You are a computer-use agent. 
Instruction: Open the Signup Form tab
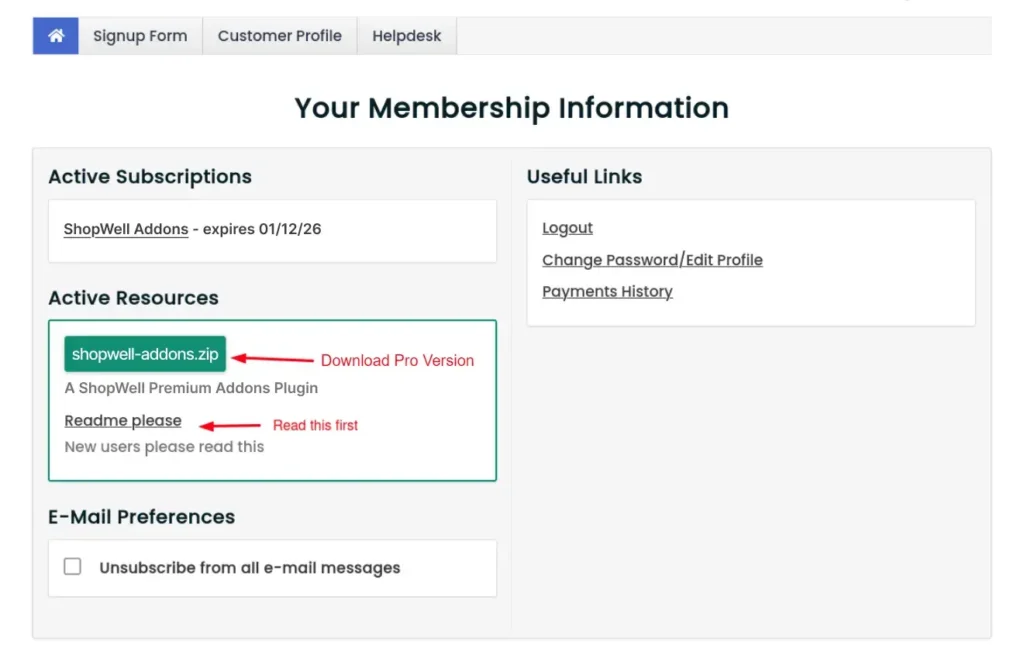coord(140,36)
